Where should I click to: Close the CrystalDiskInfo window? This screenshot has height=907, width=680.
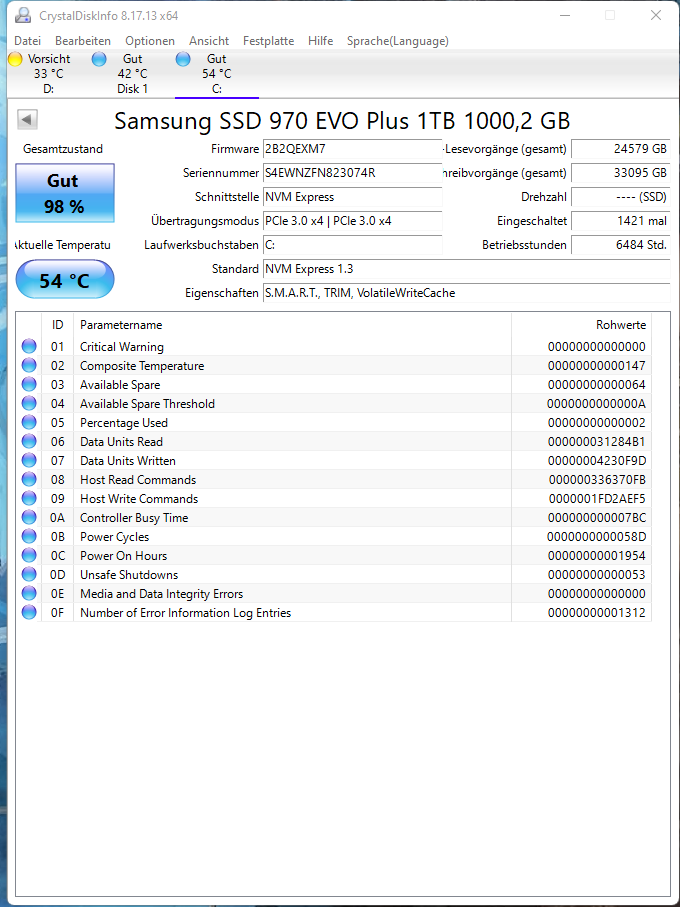(656, 16)
